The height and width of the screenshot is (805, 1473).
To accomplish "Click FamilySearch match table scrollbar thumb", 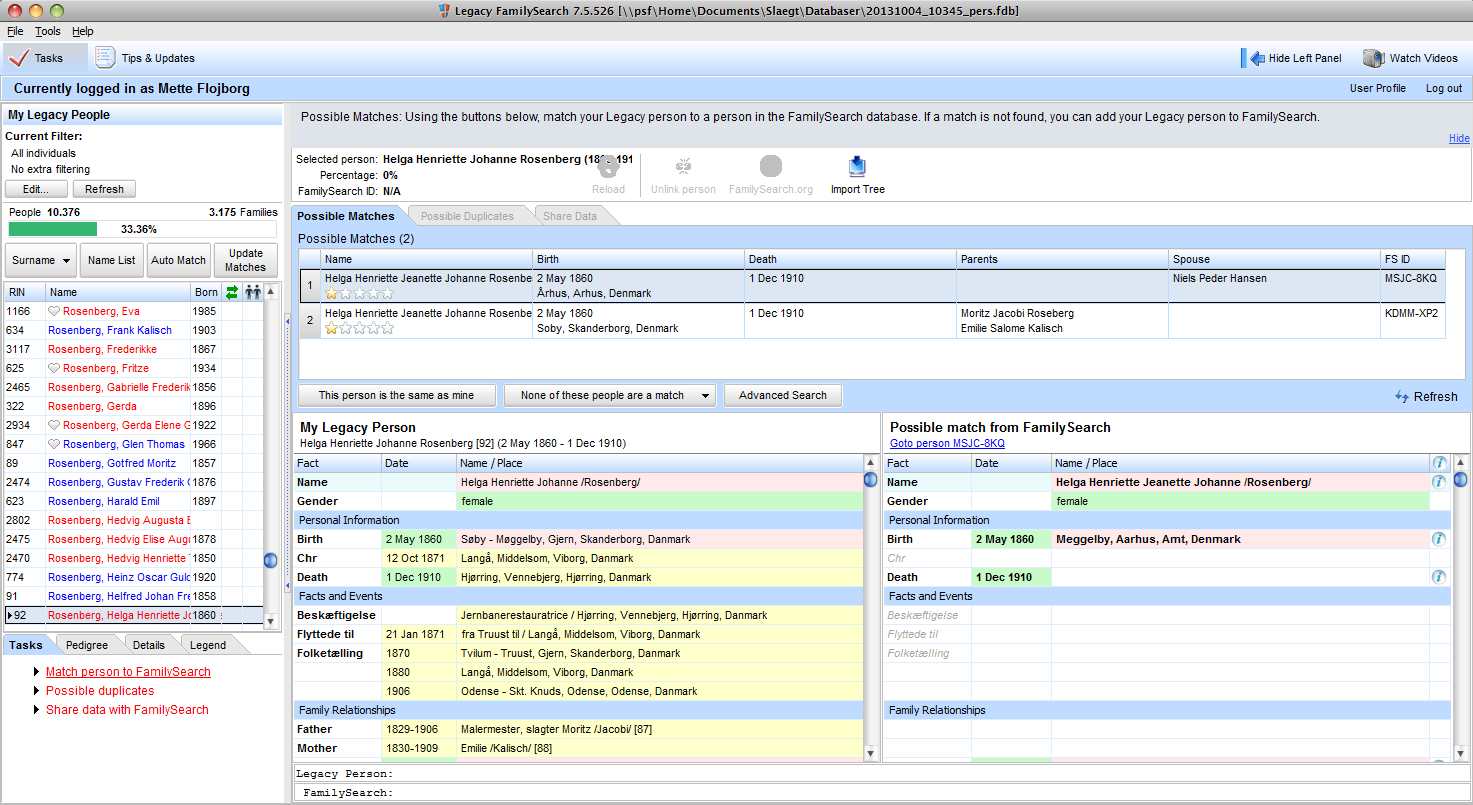I will [1461, 480].
